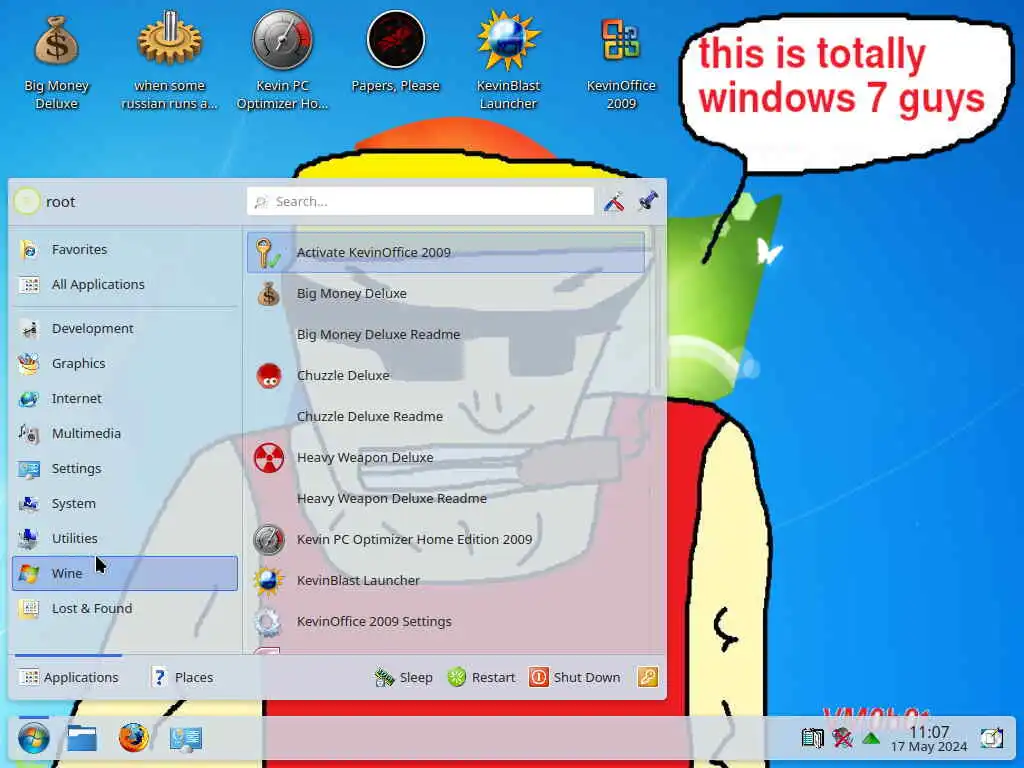Launch KevinBlast Launcher from menu list

[x=446, y=581]
